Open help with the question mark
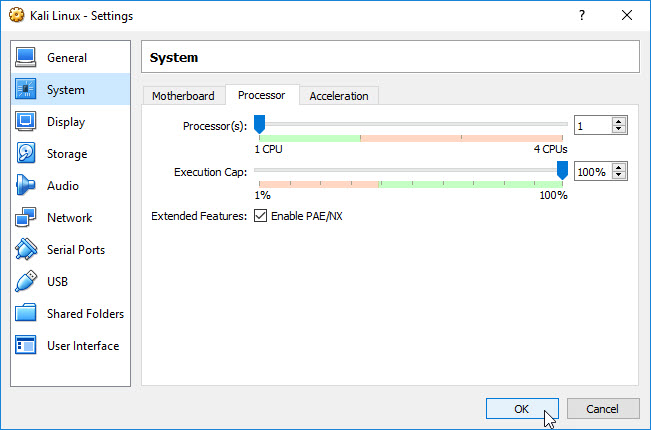 (x=582, y=15)
